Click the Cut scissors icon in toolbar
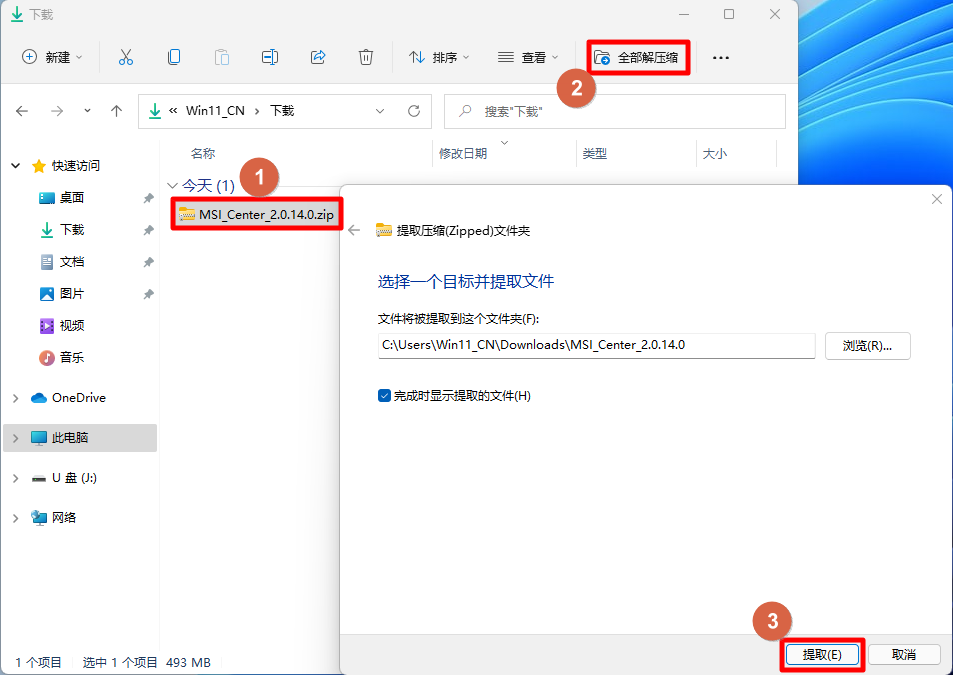The image size is (953, 675). coord(126,57)
